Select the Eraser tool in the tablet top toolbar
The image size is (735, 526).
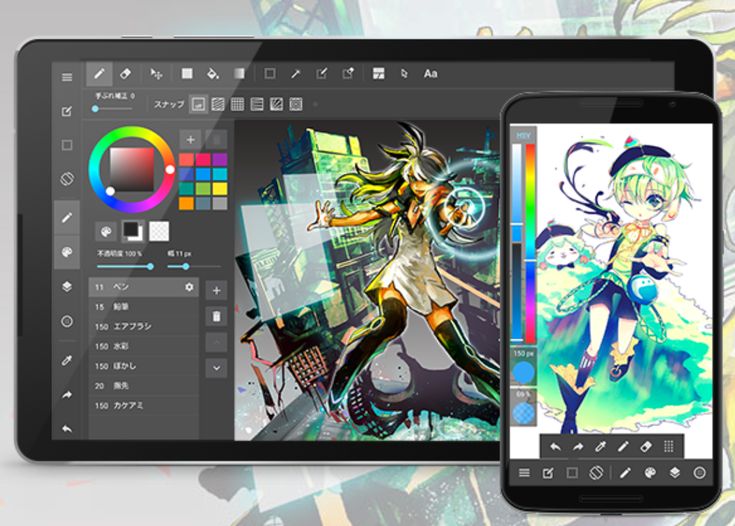[126, 74]
